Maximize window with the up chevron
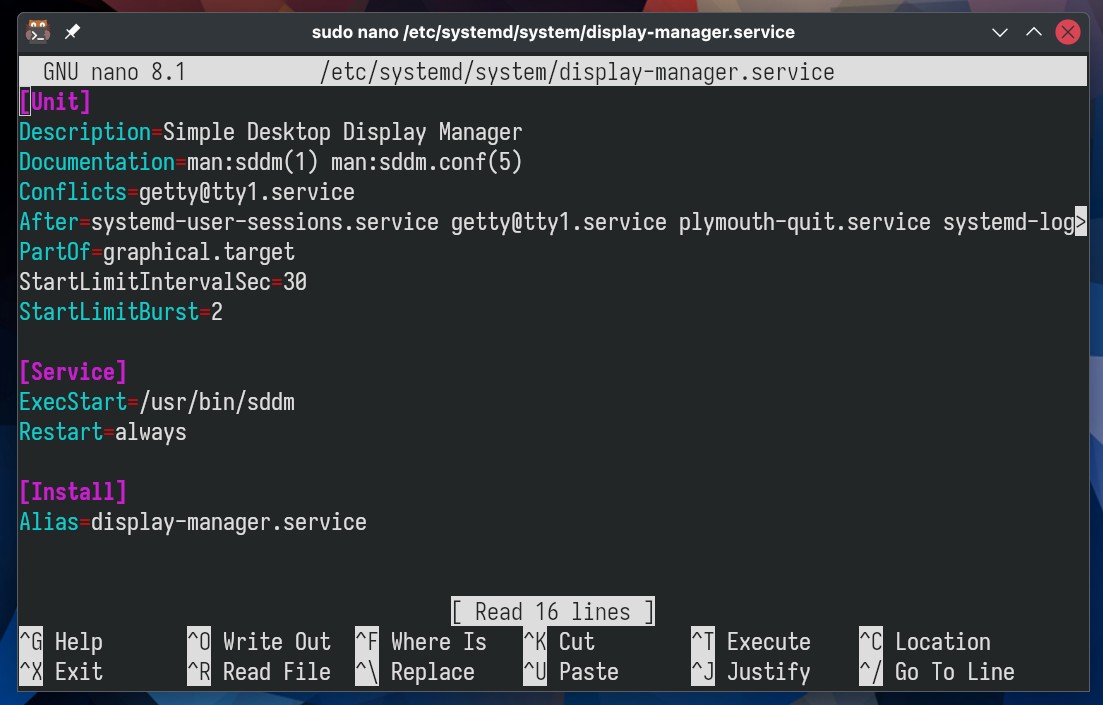This screenshot has width=1103, height=705. coord(1033,32)
